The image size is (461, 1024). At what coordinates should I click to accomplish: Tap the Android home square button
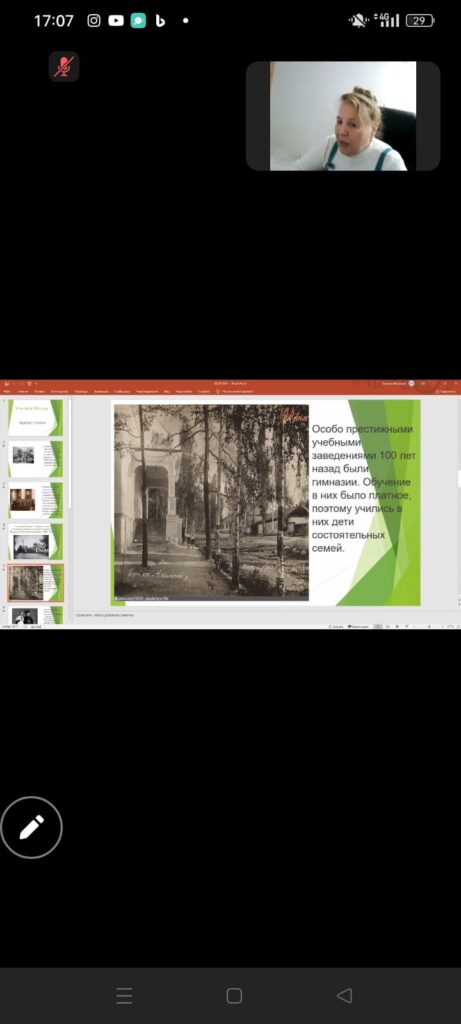(234, 996)
